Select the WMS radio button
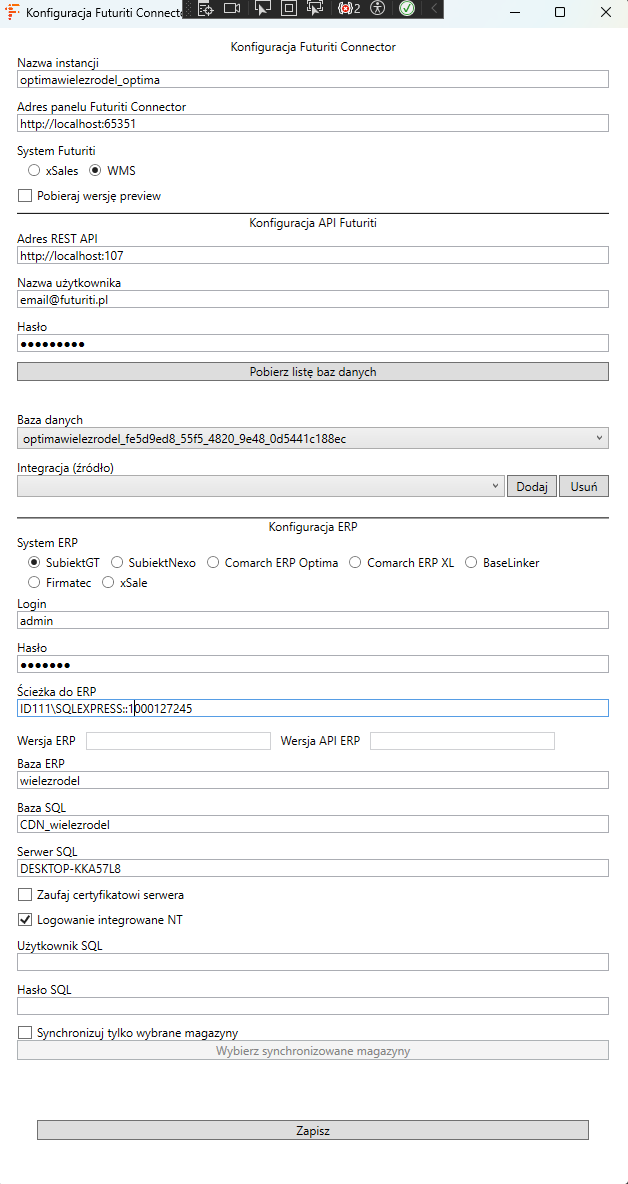The height and width of the screenshot is (1184, 628). pos(112,171)
